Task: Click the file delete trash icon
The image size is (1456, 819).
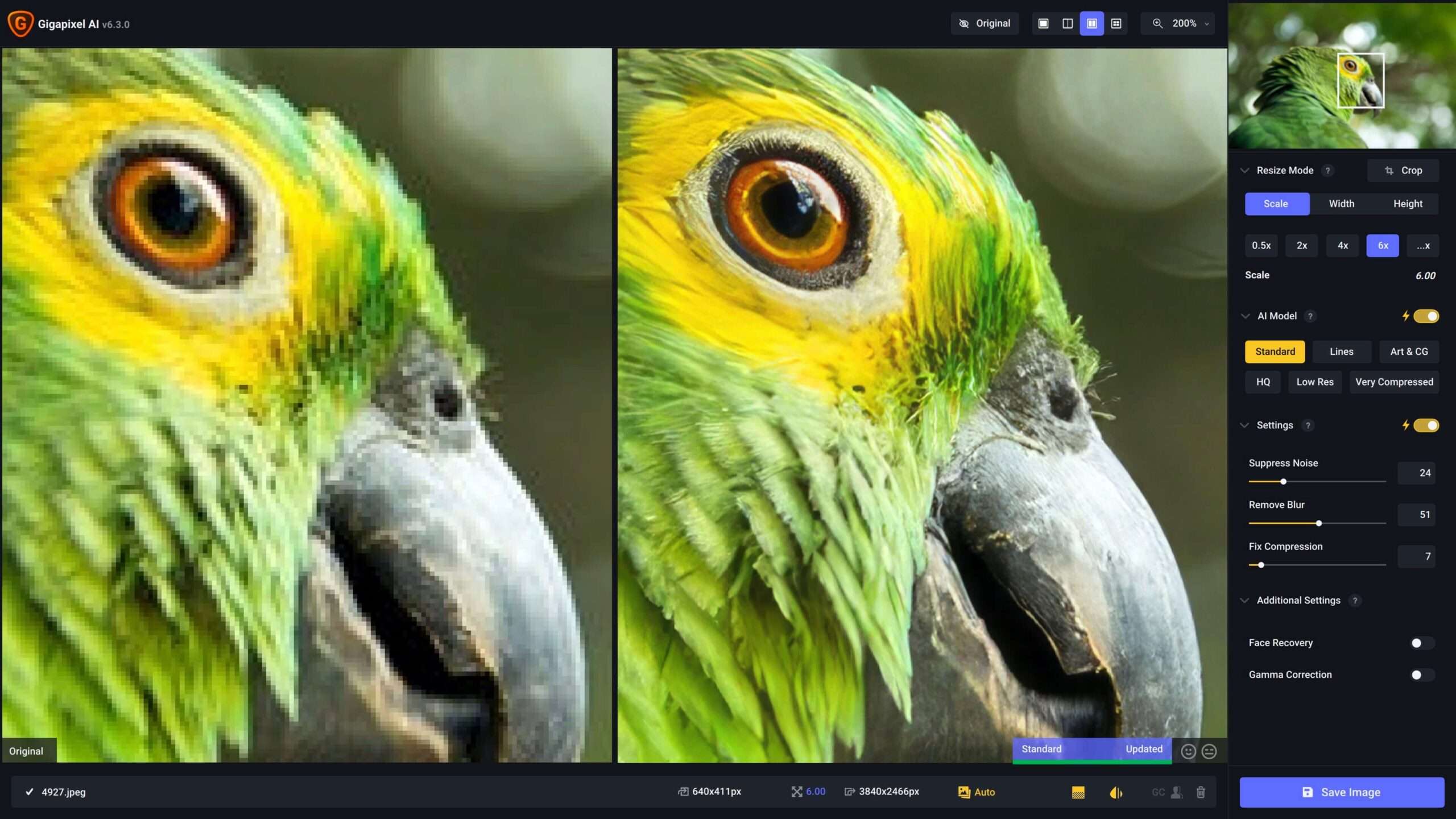Action: click(1200, 791)
